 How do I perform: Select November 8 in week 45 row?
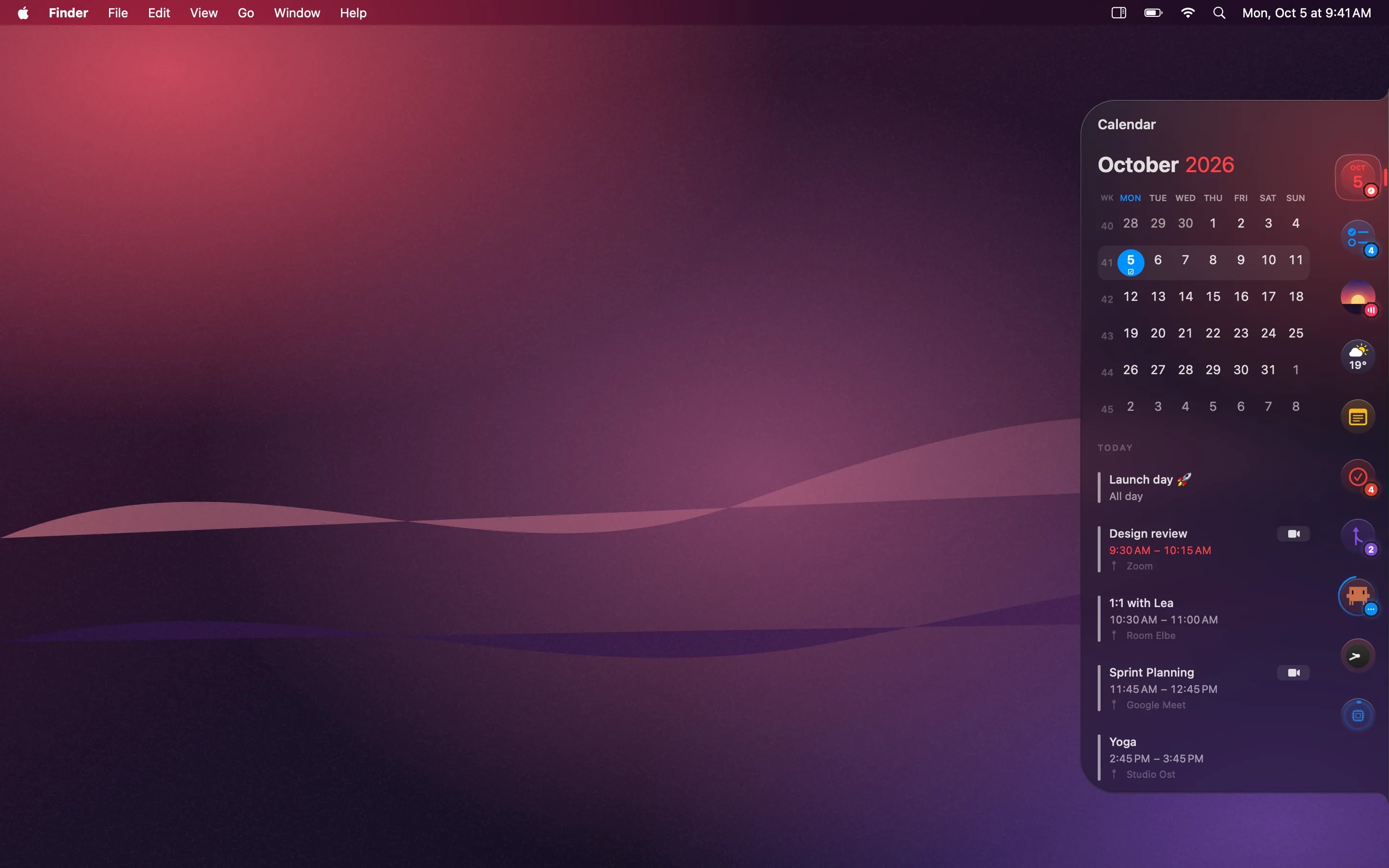[1295, 407]
